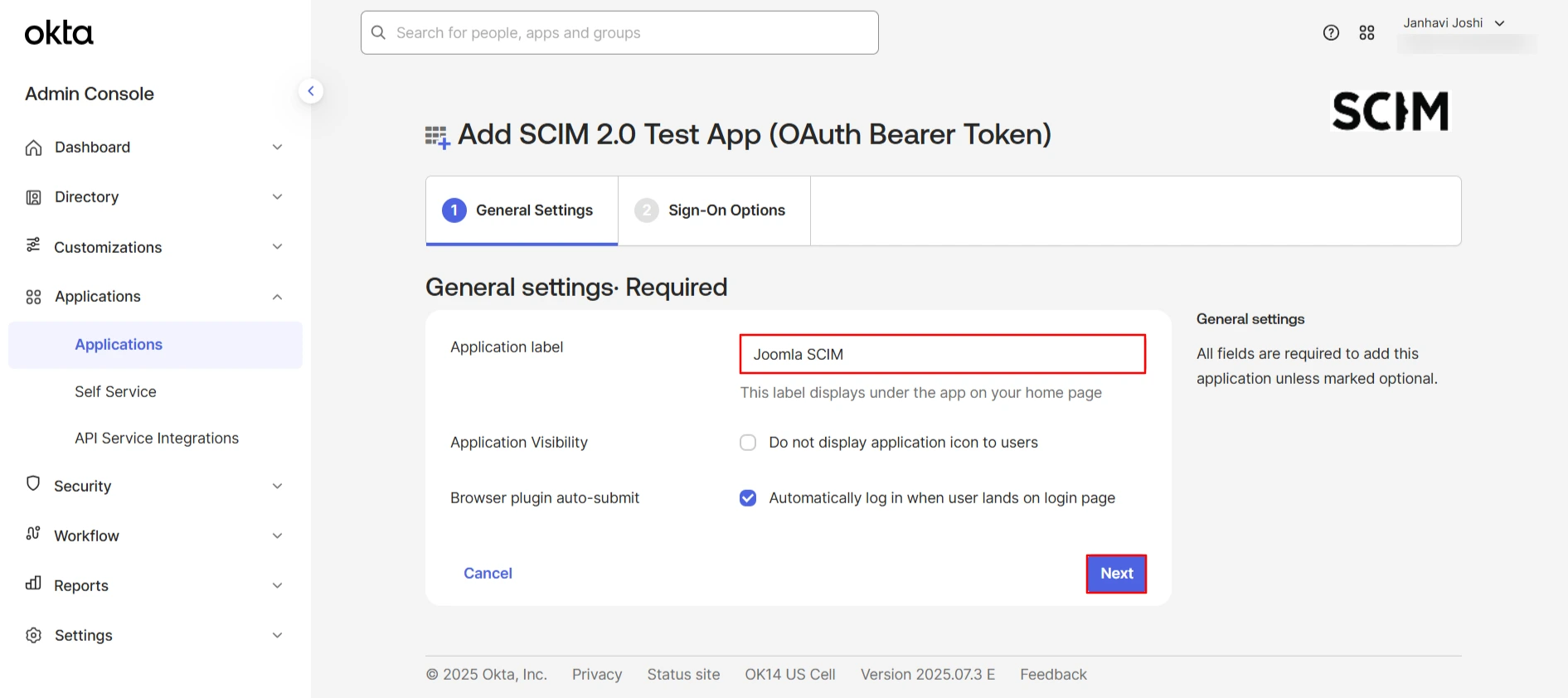Screen dimensions: 1568x698
Task: Click the Workflow sidebar label
Action: pos(86,536)
